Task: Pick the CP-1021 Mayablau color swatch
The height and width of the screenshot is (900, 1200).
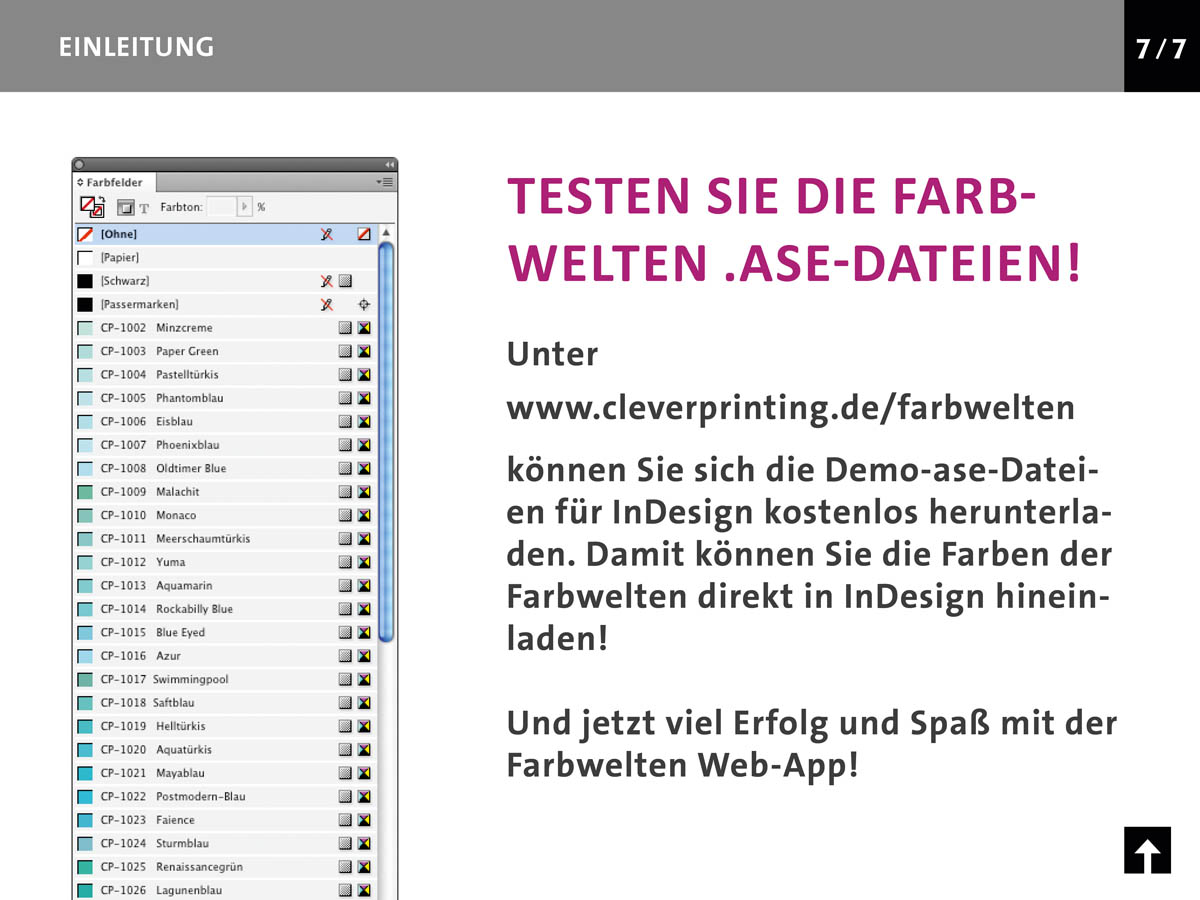Action: coord(85,773)
